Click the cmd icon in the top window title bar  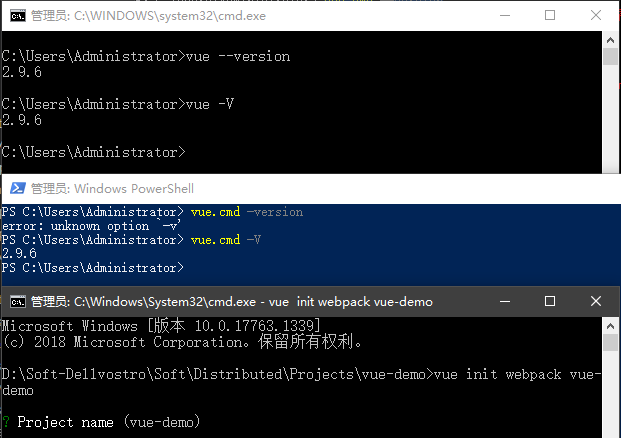pyautogui.click(x=18, y=16)
